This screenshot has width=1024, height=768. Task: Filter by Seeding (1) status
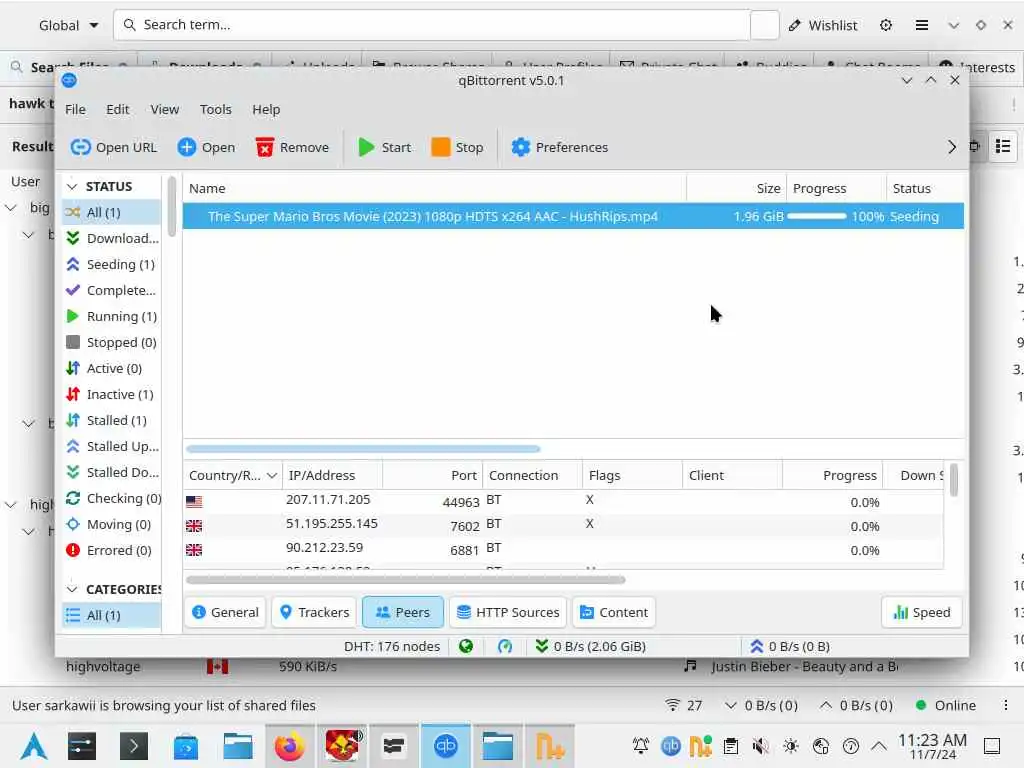click(x=112, y=264)
